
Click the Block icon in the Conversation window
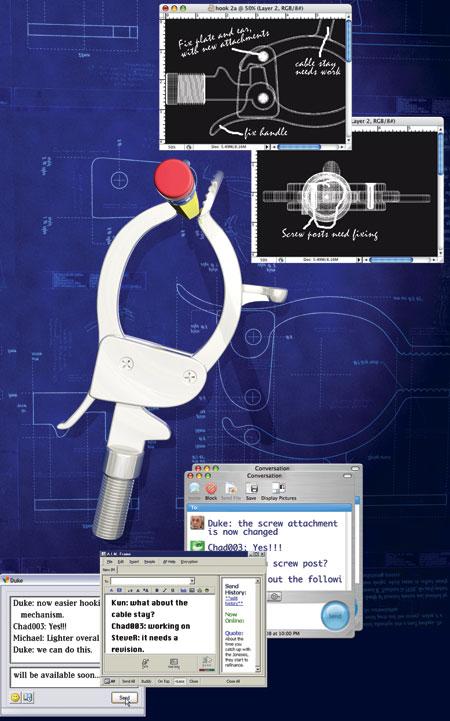(211, 489)
